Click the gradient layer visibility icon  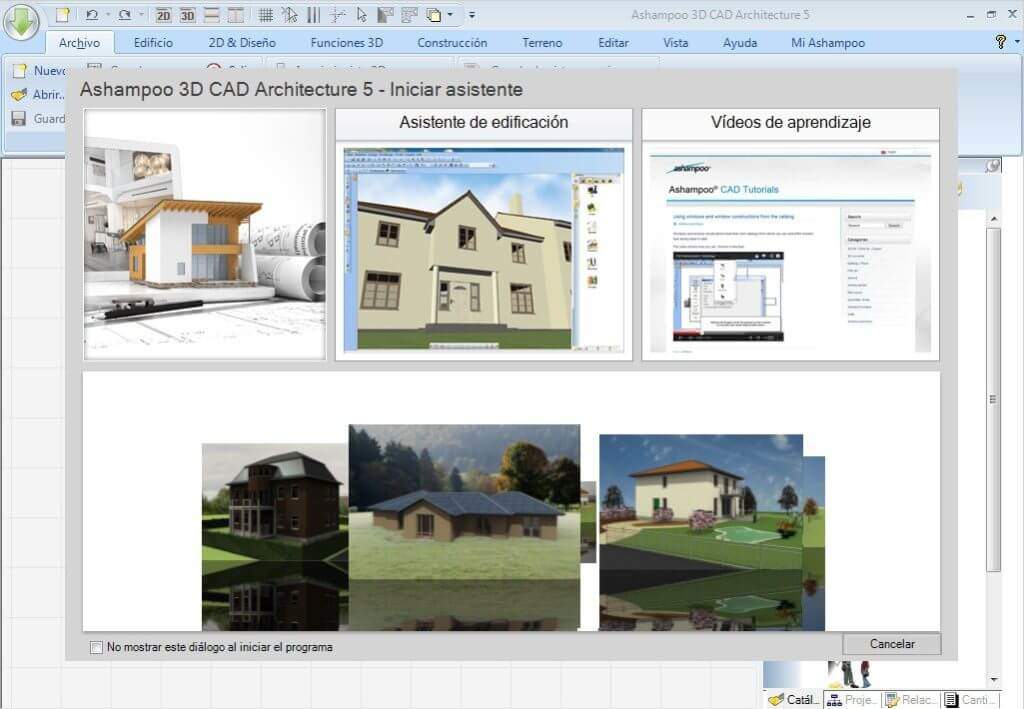[x=386, y=15]
